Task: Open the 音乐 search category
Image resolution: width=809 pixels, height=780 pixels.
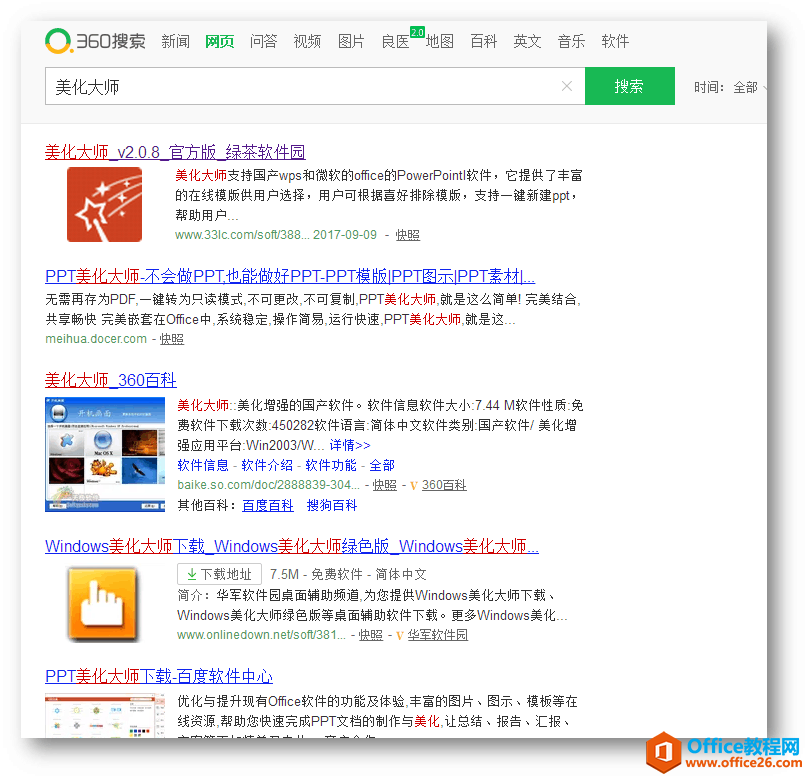Action: (571, 41)
